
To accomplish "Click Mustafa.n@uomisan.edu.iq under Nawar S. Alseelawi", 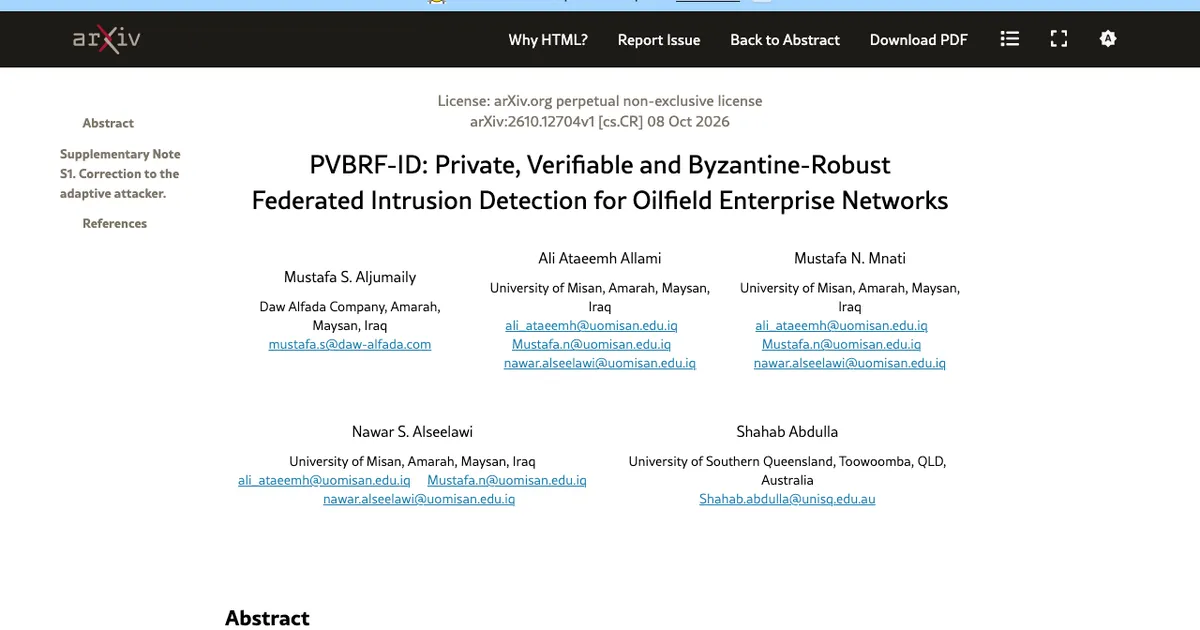I will point(507,480).
